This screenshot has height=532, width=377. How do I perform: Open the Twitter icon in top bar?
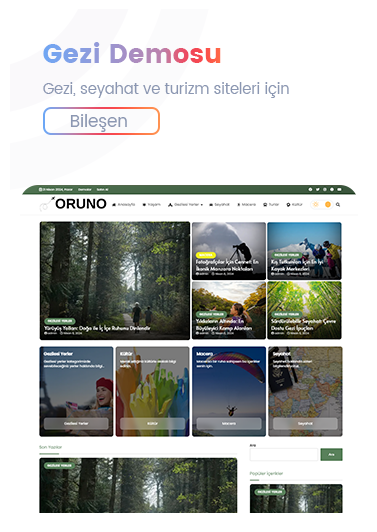point(318,189)
